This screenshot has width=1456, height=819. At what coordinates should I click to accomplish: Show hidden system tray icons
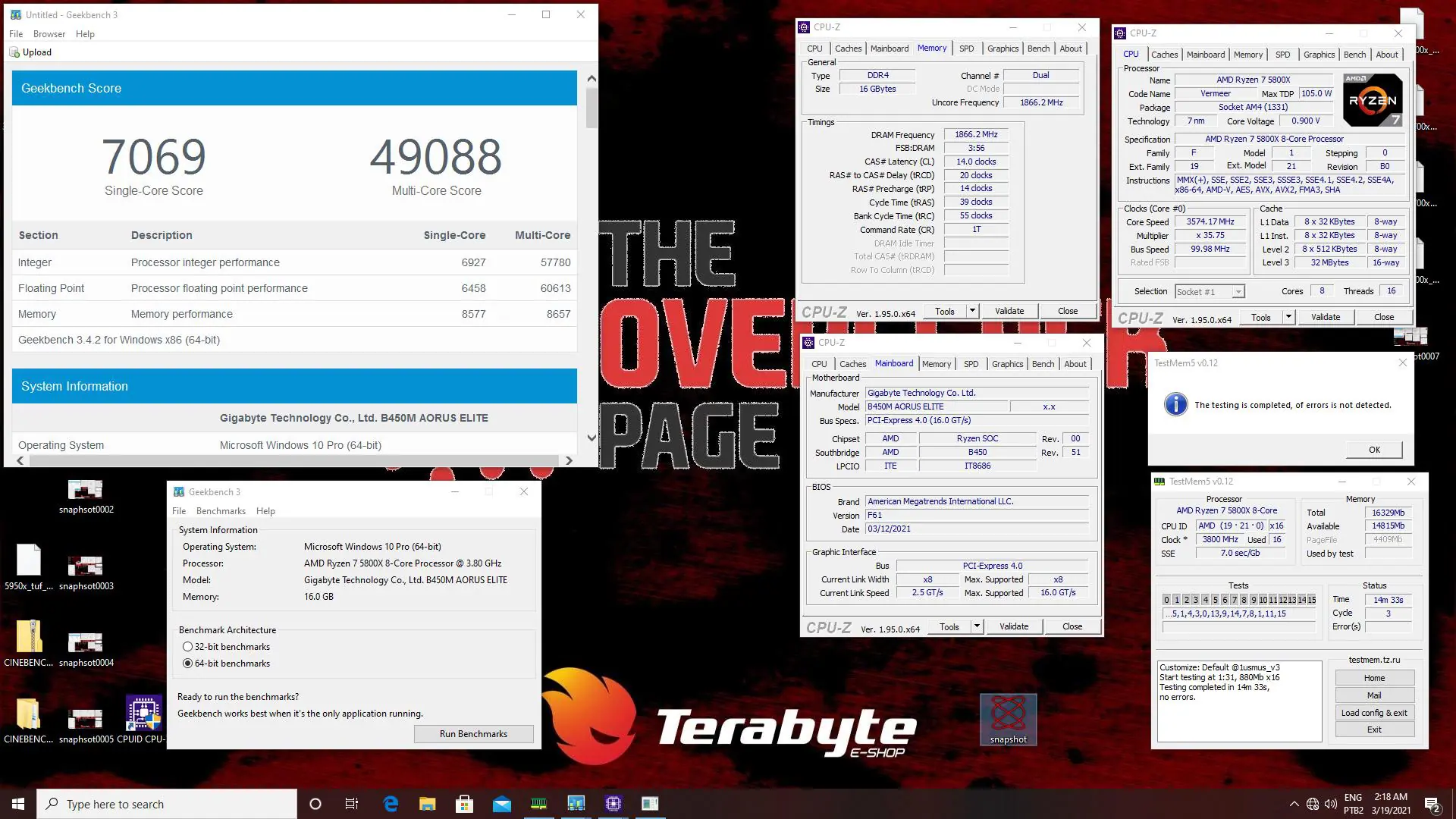(1294, 804)
